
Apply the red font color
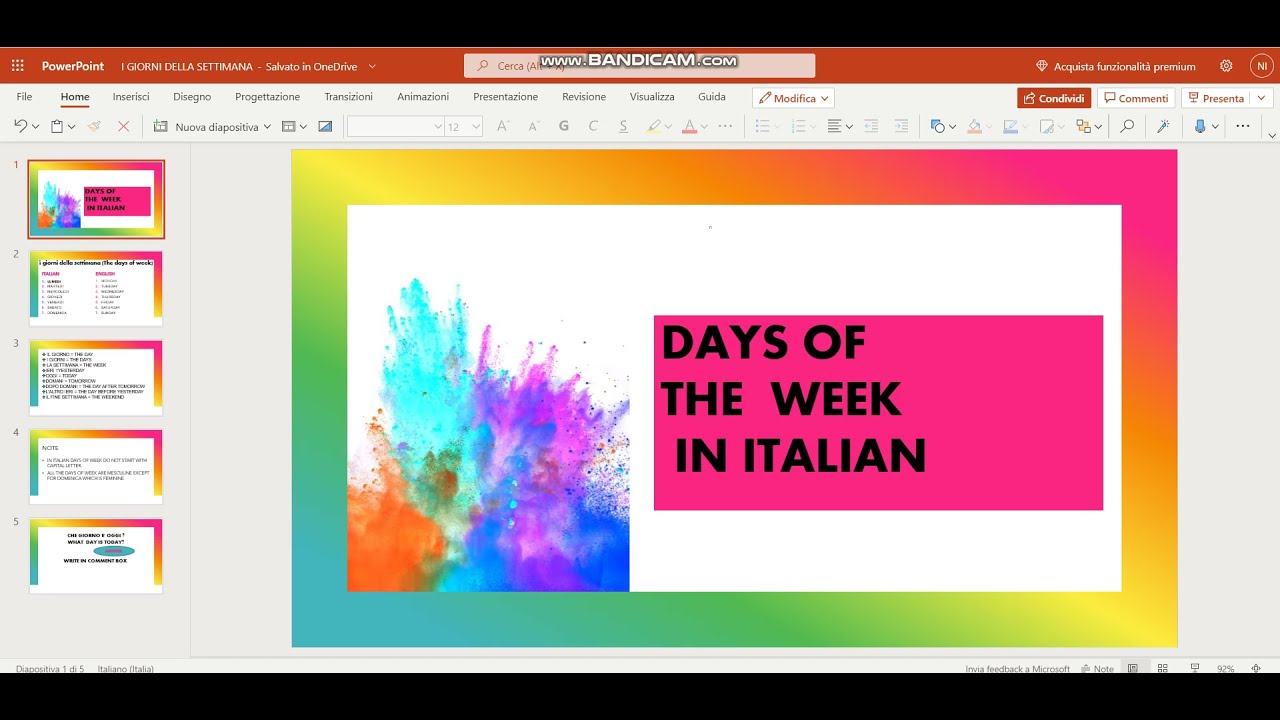(688, 126)
